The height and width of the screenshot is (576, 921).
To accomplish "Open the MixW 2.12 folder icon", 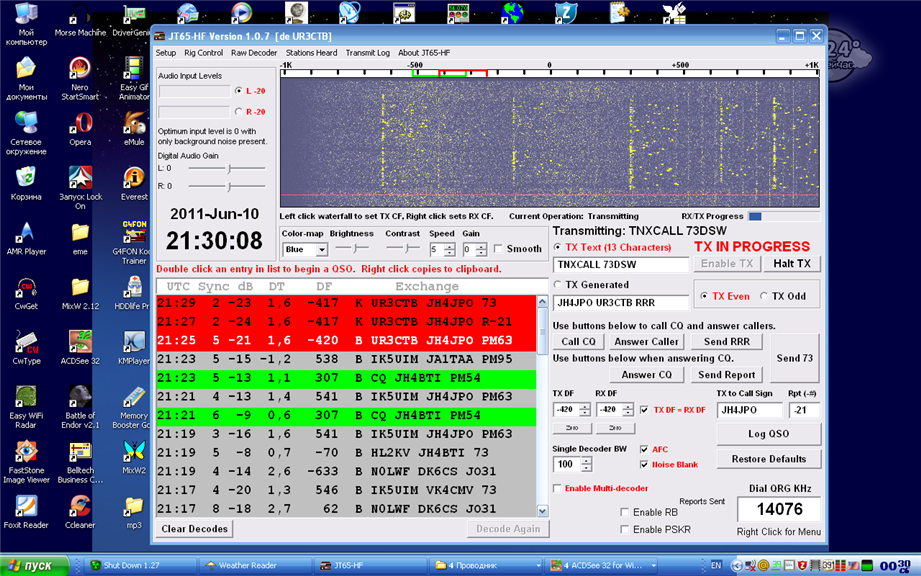I will point(80,293).
